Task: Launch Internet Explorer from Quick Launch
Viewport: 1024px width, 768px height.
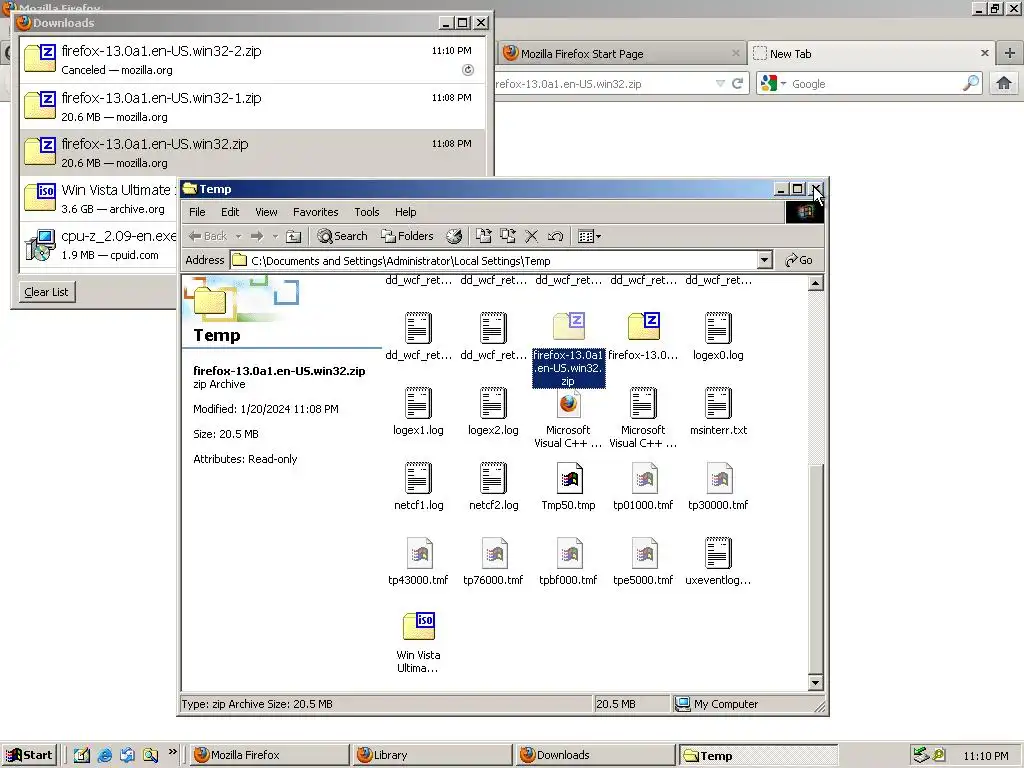Action: (x=104, y=755)
